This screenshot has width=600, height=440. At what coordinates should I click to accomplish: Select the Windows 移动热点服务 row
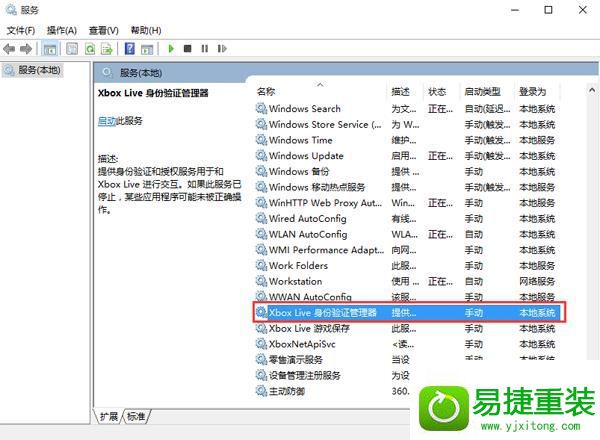coord(408,187)
